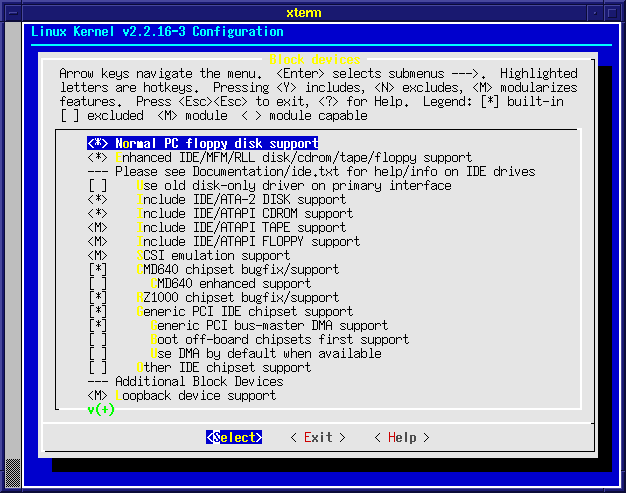Toggle Generic PCI bus-master DMA support
Viewport: 626px width, 493px height.
[x=97, y=326]
